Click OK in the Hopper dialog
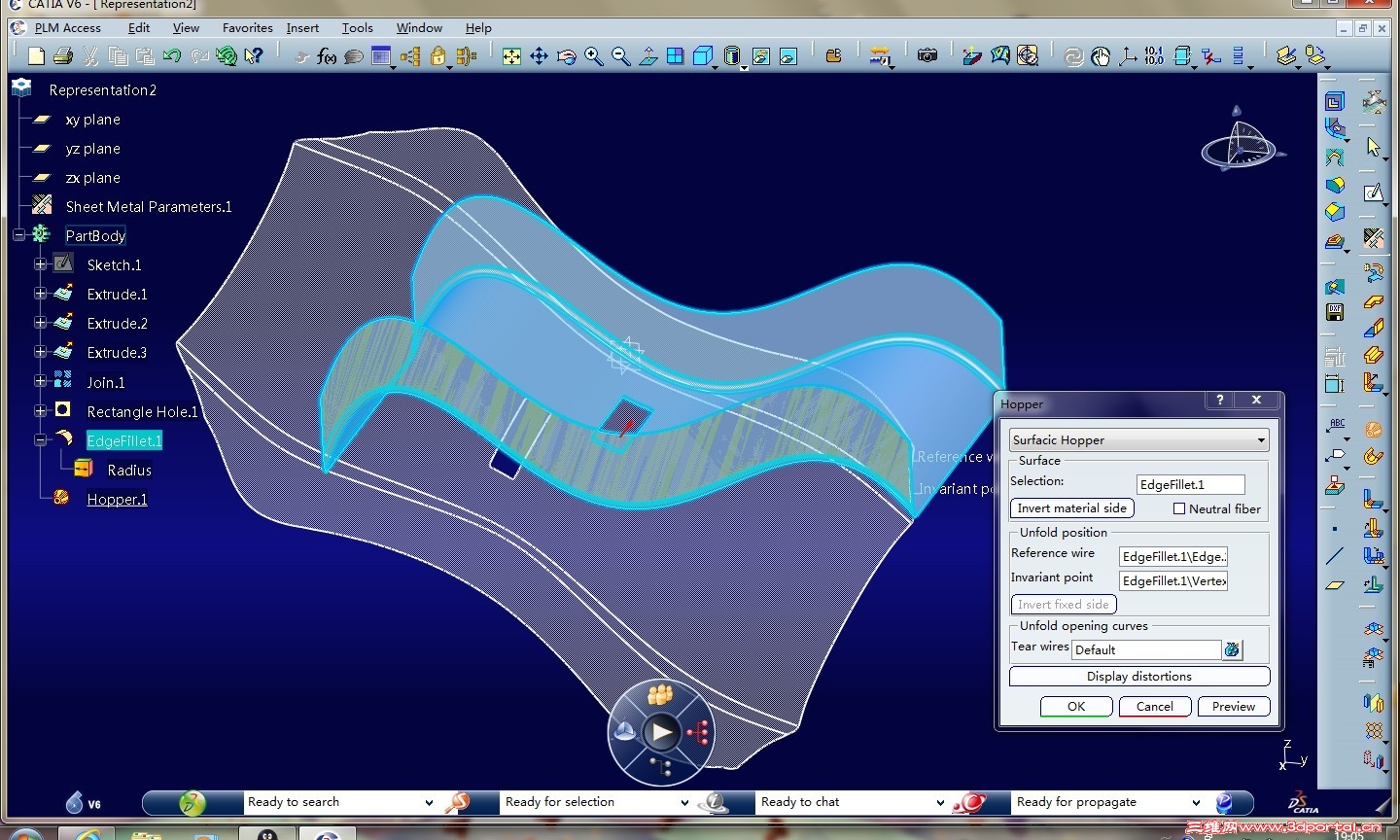The width and height of the screenshot is (1400, 840). 1076,707
